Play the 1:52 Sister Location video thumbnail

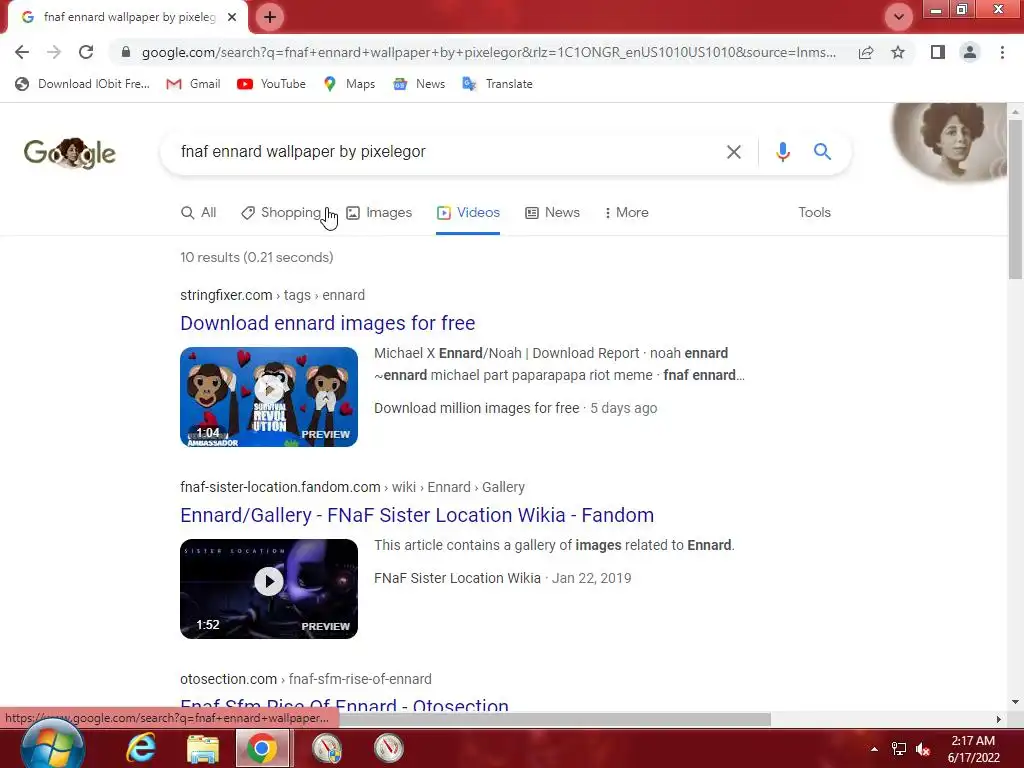coord(269,589)
